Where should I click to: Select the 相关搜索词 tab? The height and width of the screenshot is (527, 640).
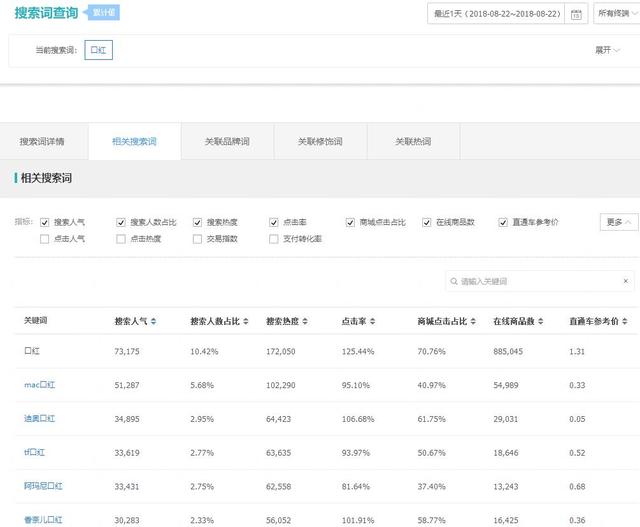point(135,142)
